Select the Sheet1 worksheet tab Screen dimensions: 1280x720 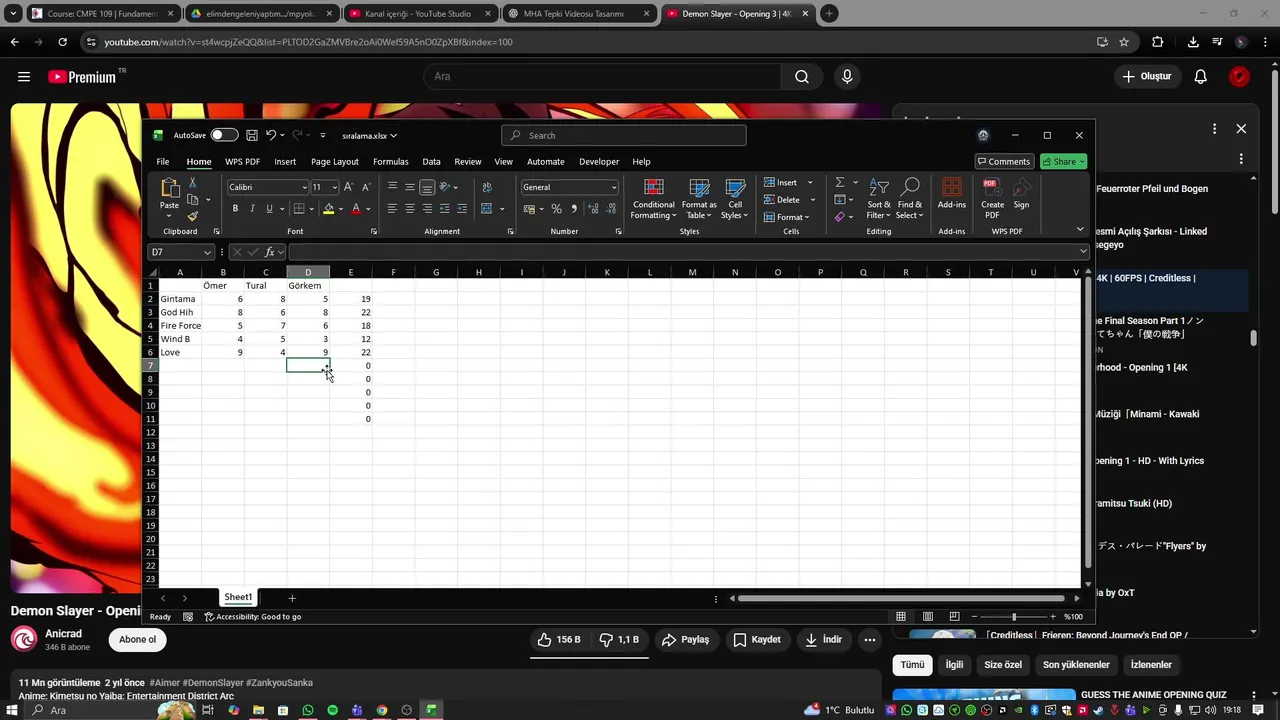238,597
